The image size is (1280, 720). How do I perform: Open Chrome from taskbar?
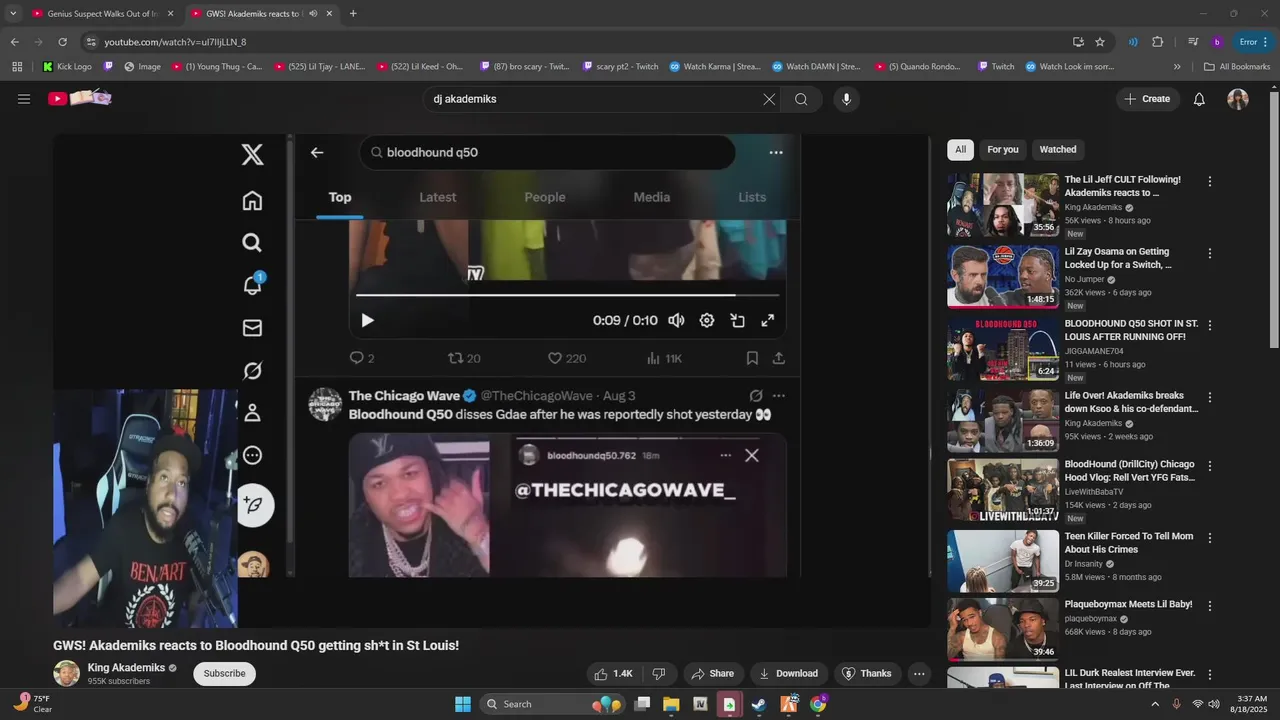pyautogui.click(x=818, y=704)
